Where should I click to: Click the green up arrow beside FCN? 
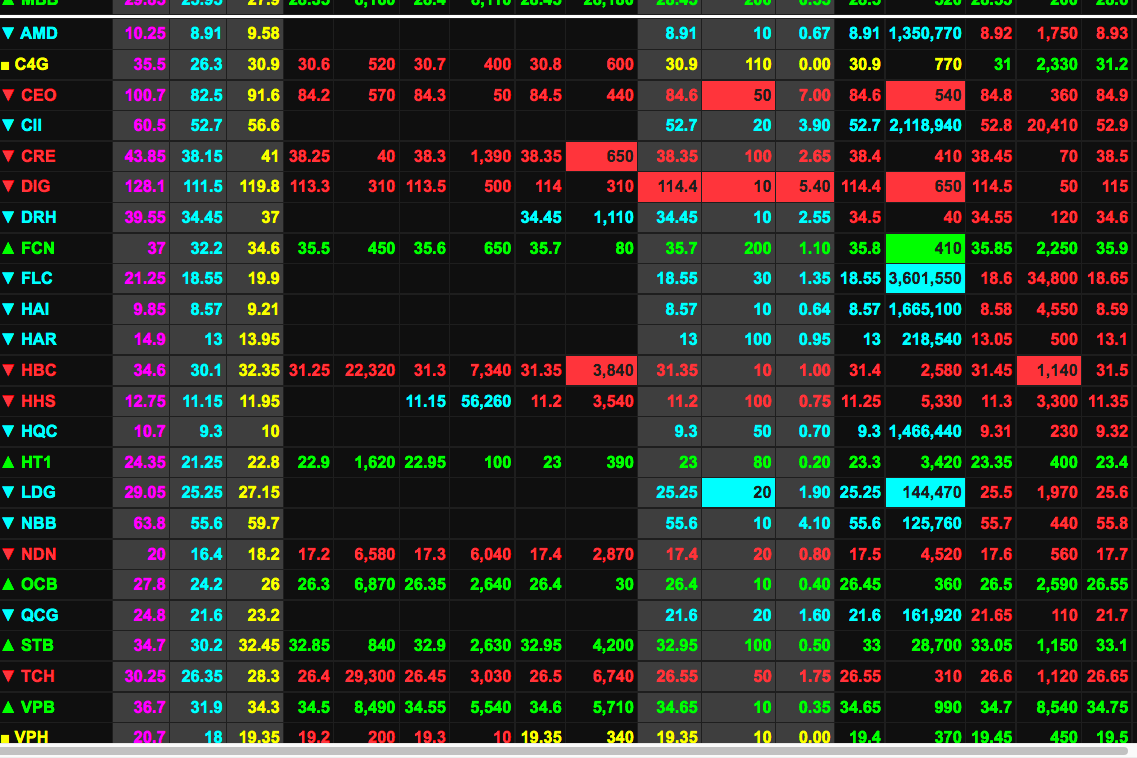point(8,248)
